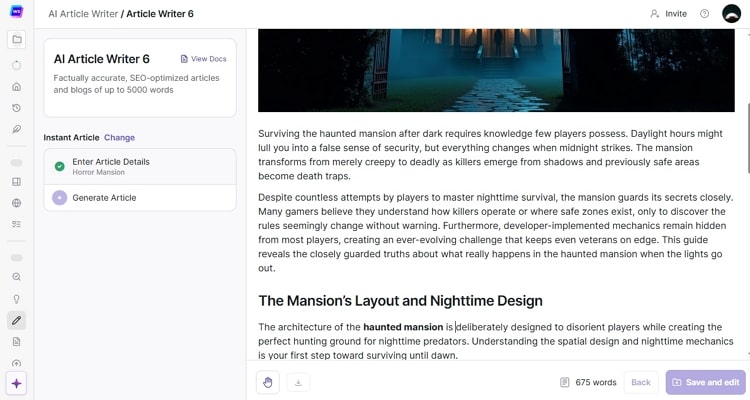Select the pencil writer icon in the sidebar
The width and height of the screenshot is (750, 400).
(x=16, y=320)
